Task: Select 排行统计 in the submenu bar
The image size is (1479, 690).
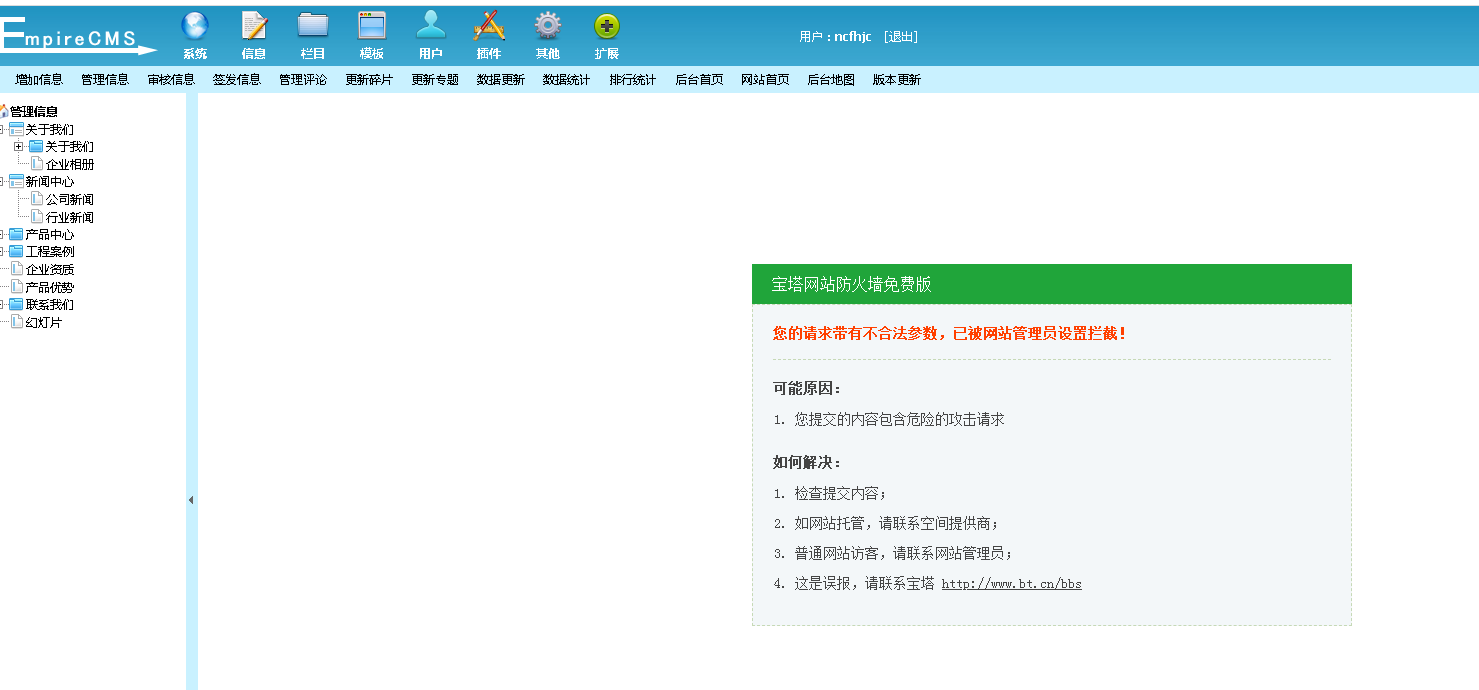Action: [633, 80]
